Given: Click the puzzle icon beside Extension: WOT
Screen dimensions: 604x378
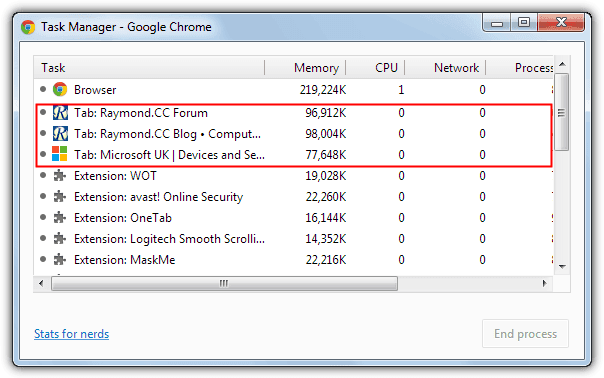Looking at the screenshot, I should (x=59, y=175).
